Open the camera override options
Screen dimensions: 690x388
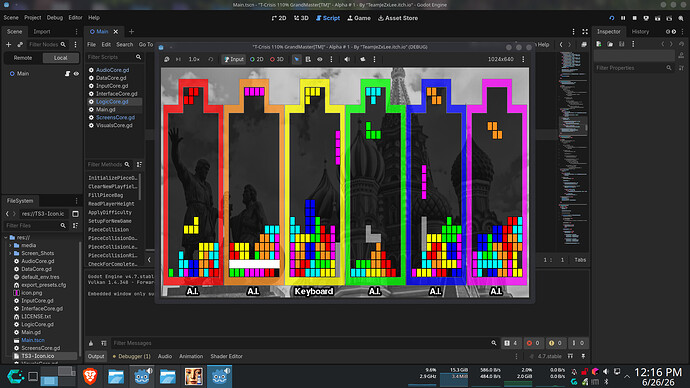click(375, 59)
